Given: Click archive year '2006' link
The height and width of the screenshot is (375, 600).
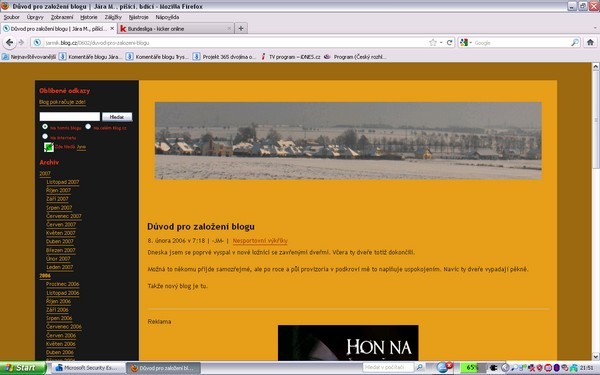Looking at the screenshot, I should click(45, 276).
